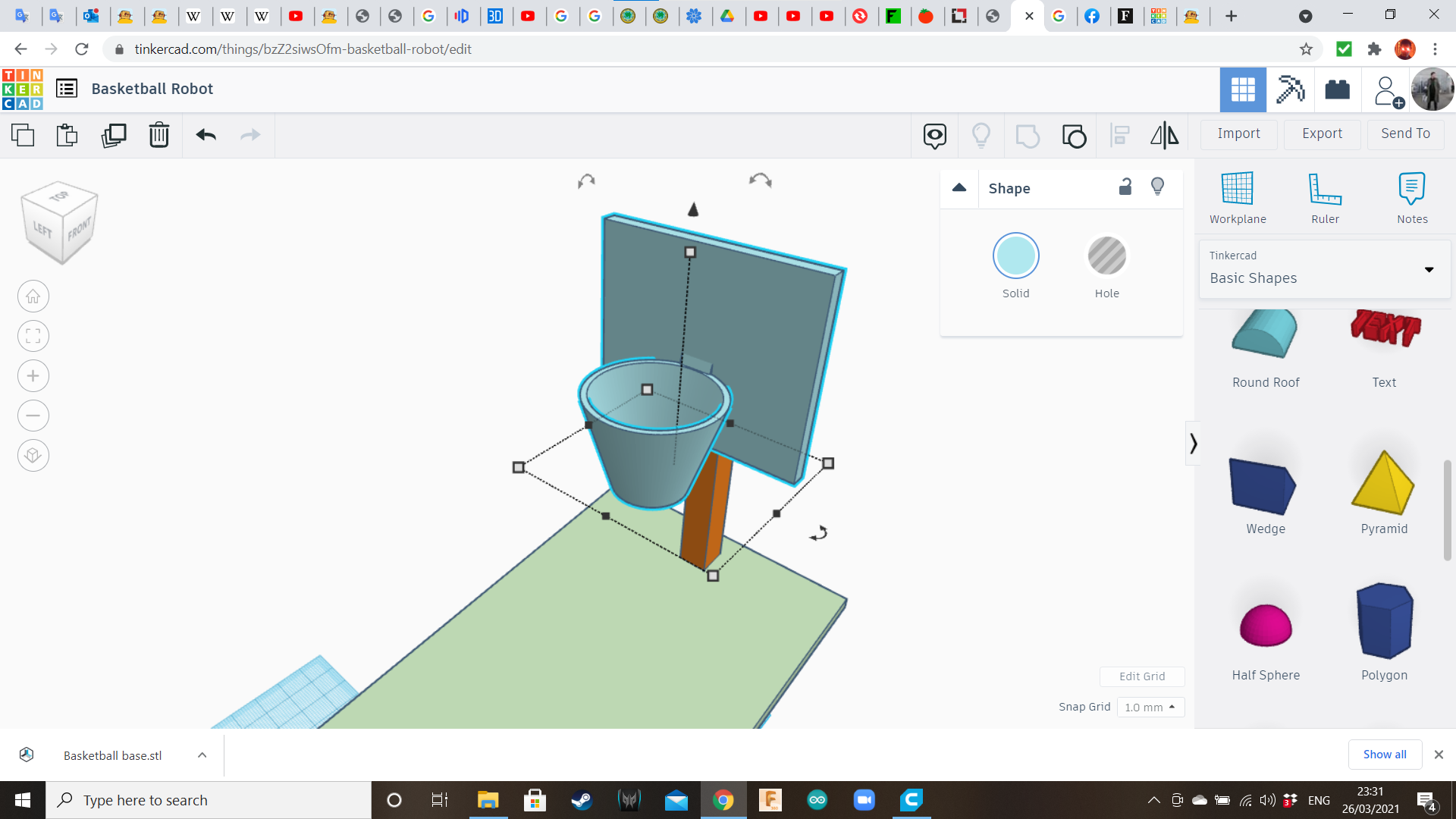
Task: Click the Edit Grid button
Action: pos(1142,676)
